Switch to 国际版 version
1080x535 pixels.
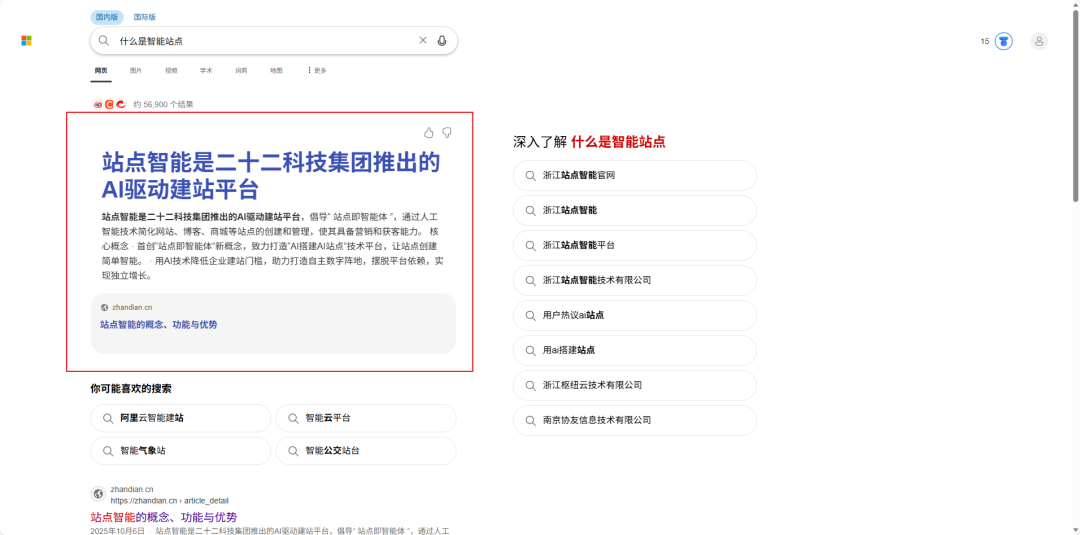[x=144, y=17]
